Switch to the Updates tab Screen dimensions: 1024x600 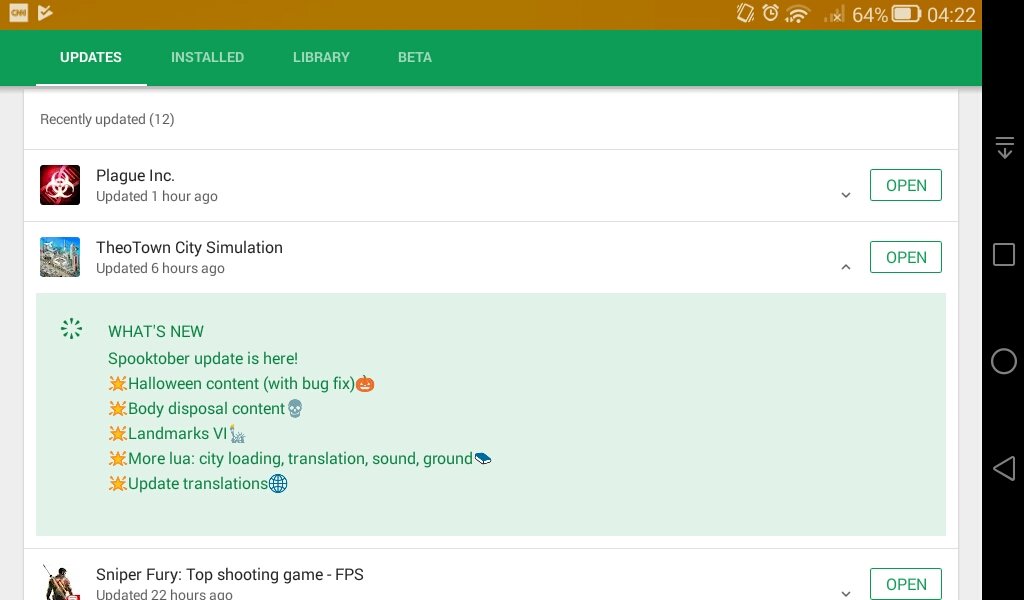91,57
